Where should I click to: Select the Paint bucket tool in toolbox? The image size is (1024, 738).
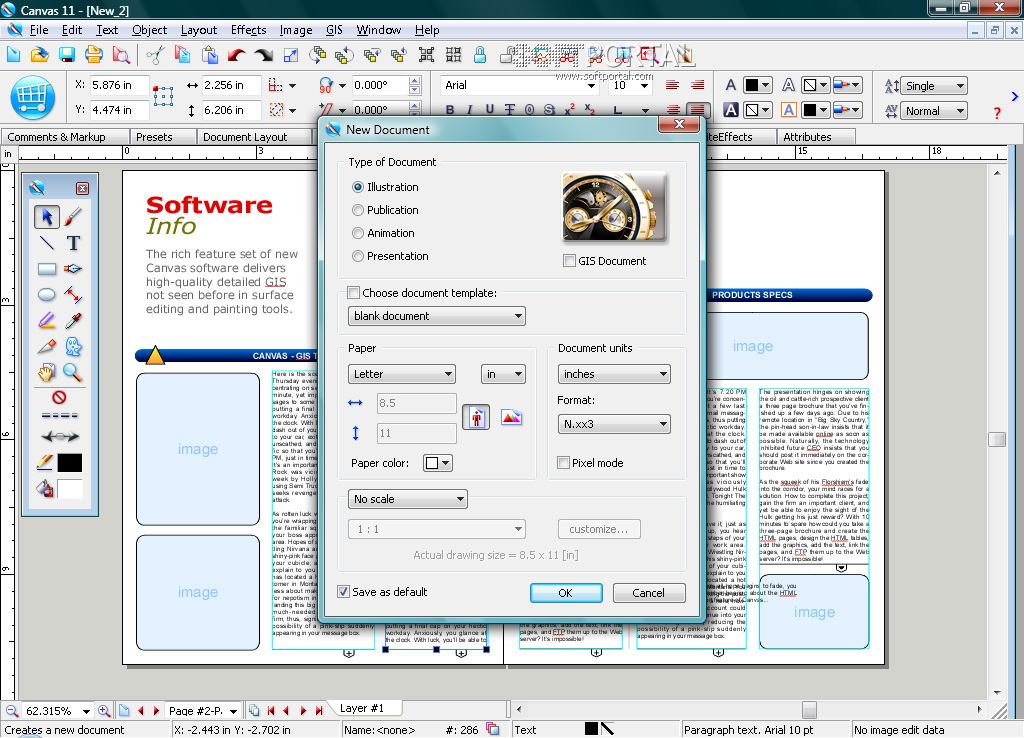(x=44, y=488)
